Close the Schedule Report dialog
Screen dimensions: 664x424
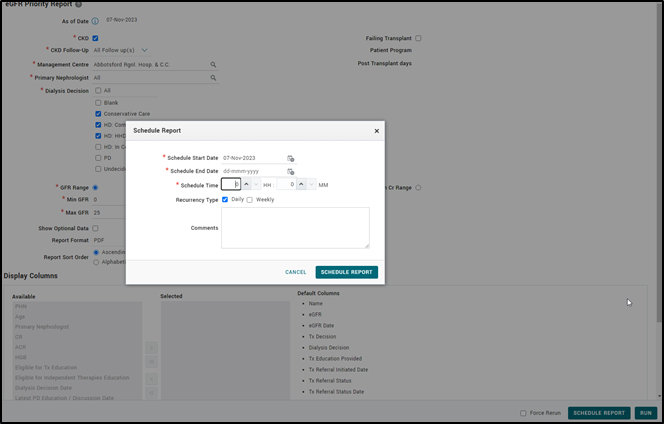pyautogui.click(x=376, y=131)
